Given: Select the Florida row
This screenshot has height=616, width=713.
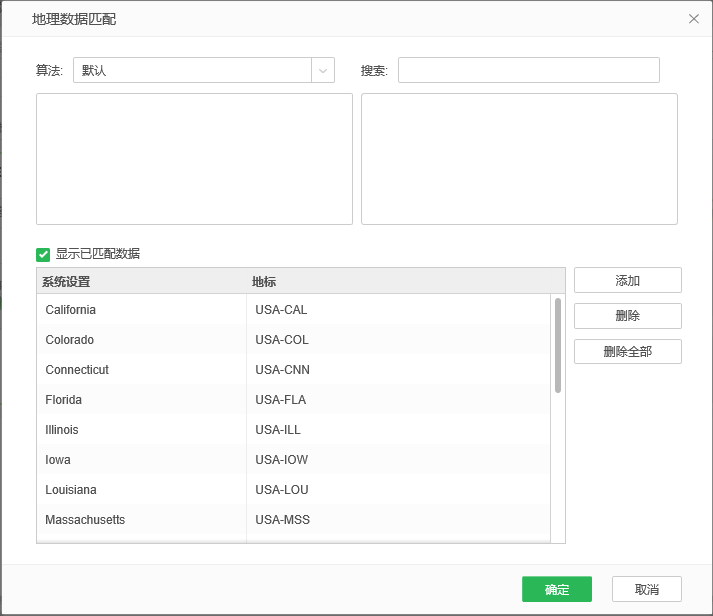Looking at the screenshot, I should coord(293,400).
